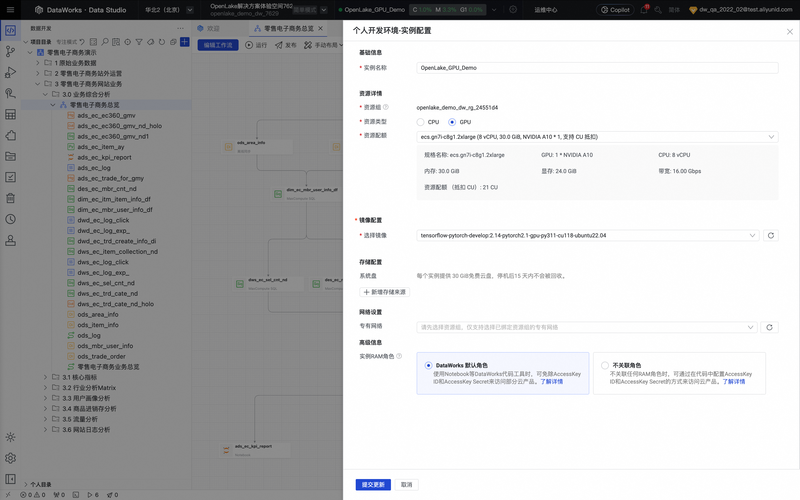Open the 手动布局 layout menu
Screen dimensions: 800x500
[x=323, y=45]
